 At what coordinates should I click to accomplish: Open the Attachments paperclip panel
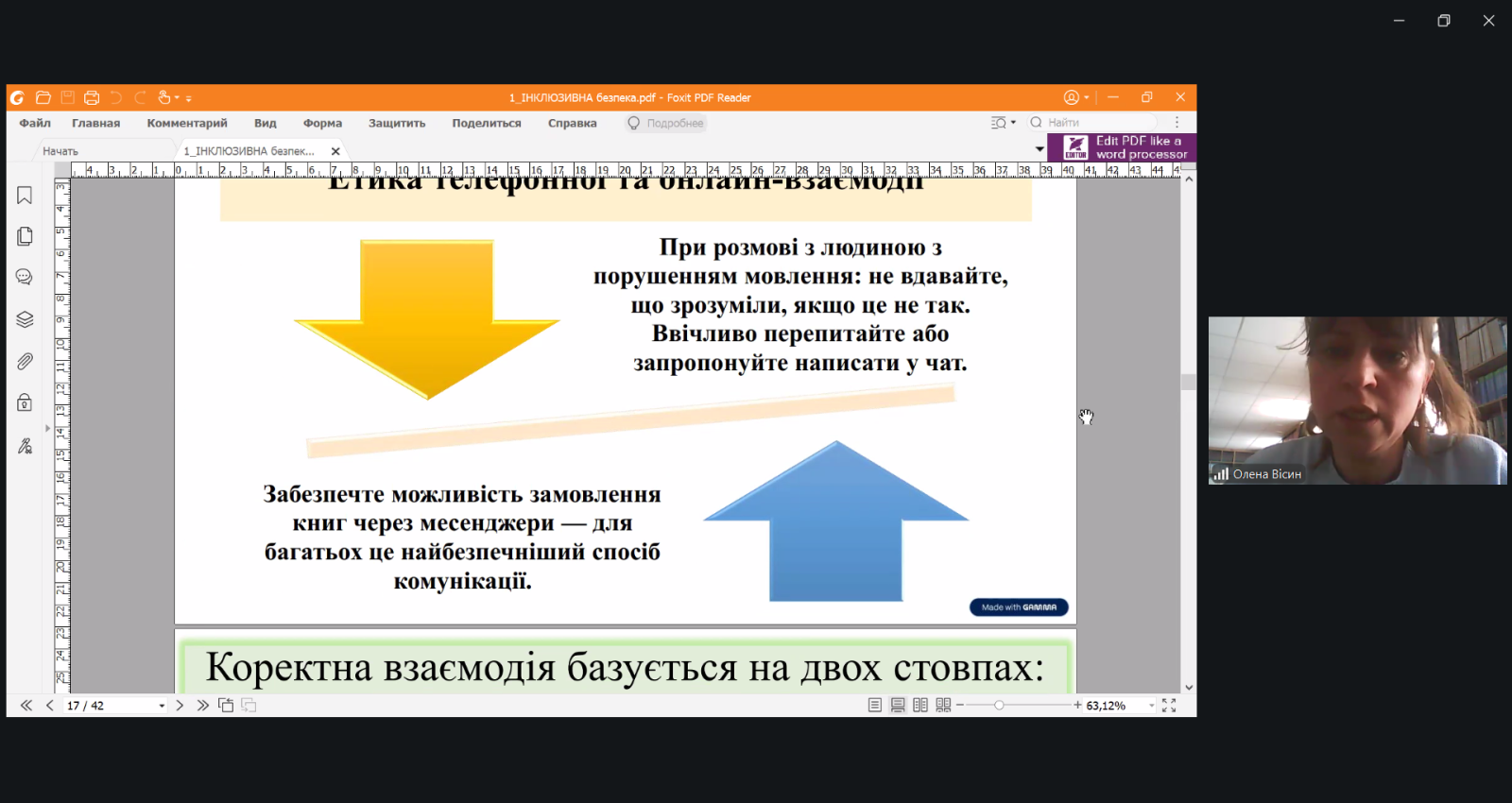[x=25, y=361]
